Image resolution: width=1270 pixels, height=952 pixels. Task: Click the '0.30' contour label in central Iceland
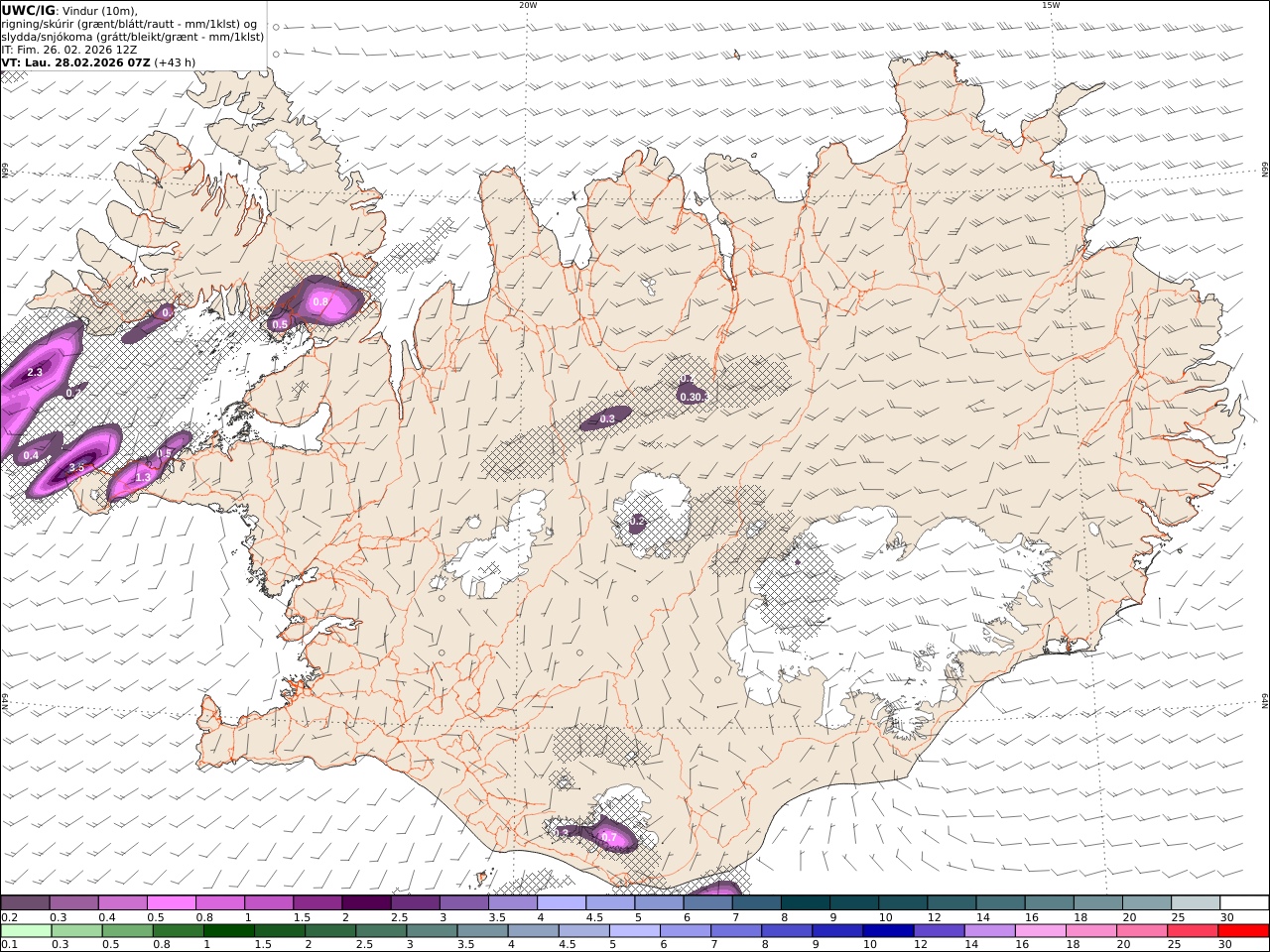tap(691, 397)
